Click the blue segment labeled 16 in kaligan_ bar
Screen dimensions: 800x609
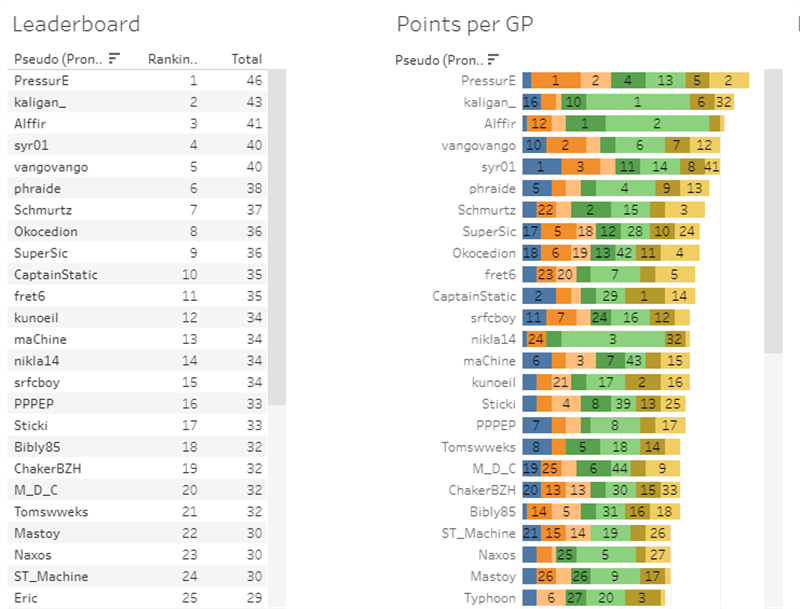click(531, 102)
